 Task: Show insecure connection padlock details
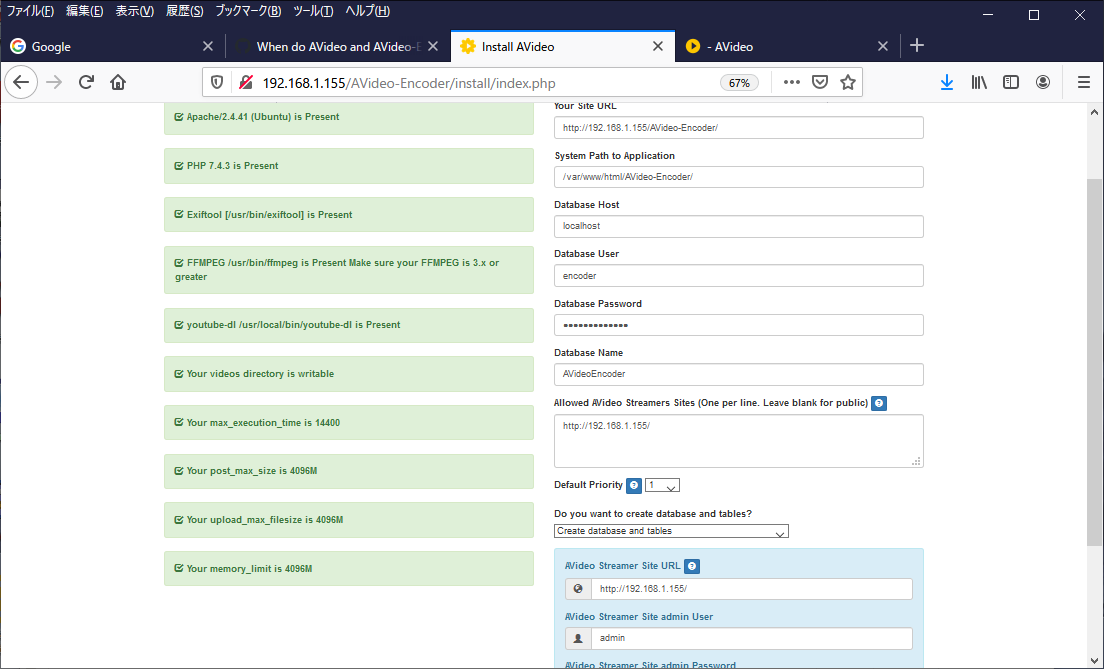tap(246, 83)
